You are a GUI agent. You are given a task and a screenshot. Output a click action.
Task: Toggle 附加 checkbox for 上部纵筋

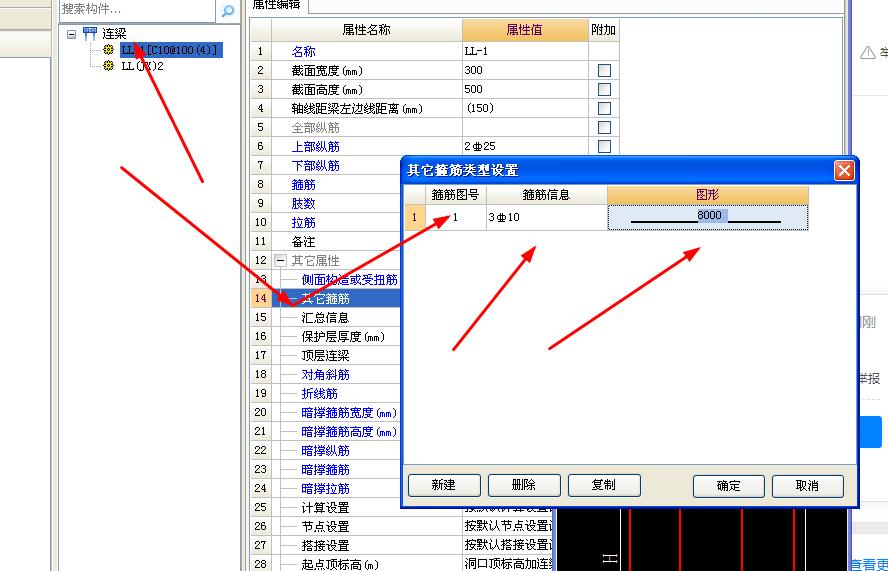coord(604,146)
